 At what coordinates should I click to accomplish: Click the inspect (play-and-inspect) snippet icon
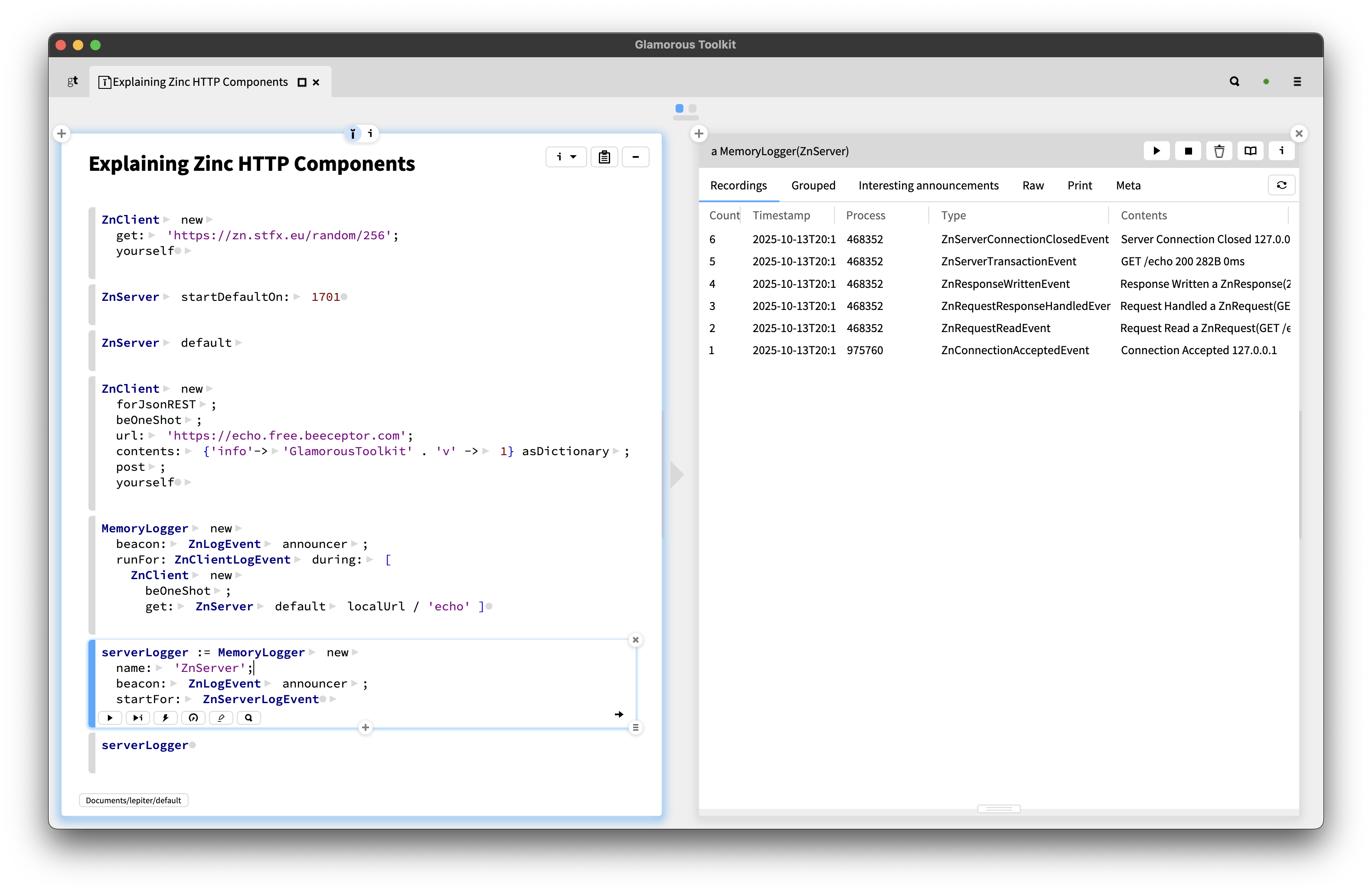coord(137,718)
